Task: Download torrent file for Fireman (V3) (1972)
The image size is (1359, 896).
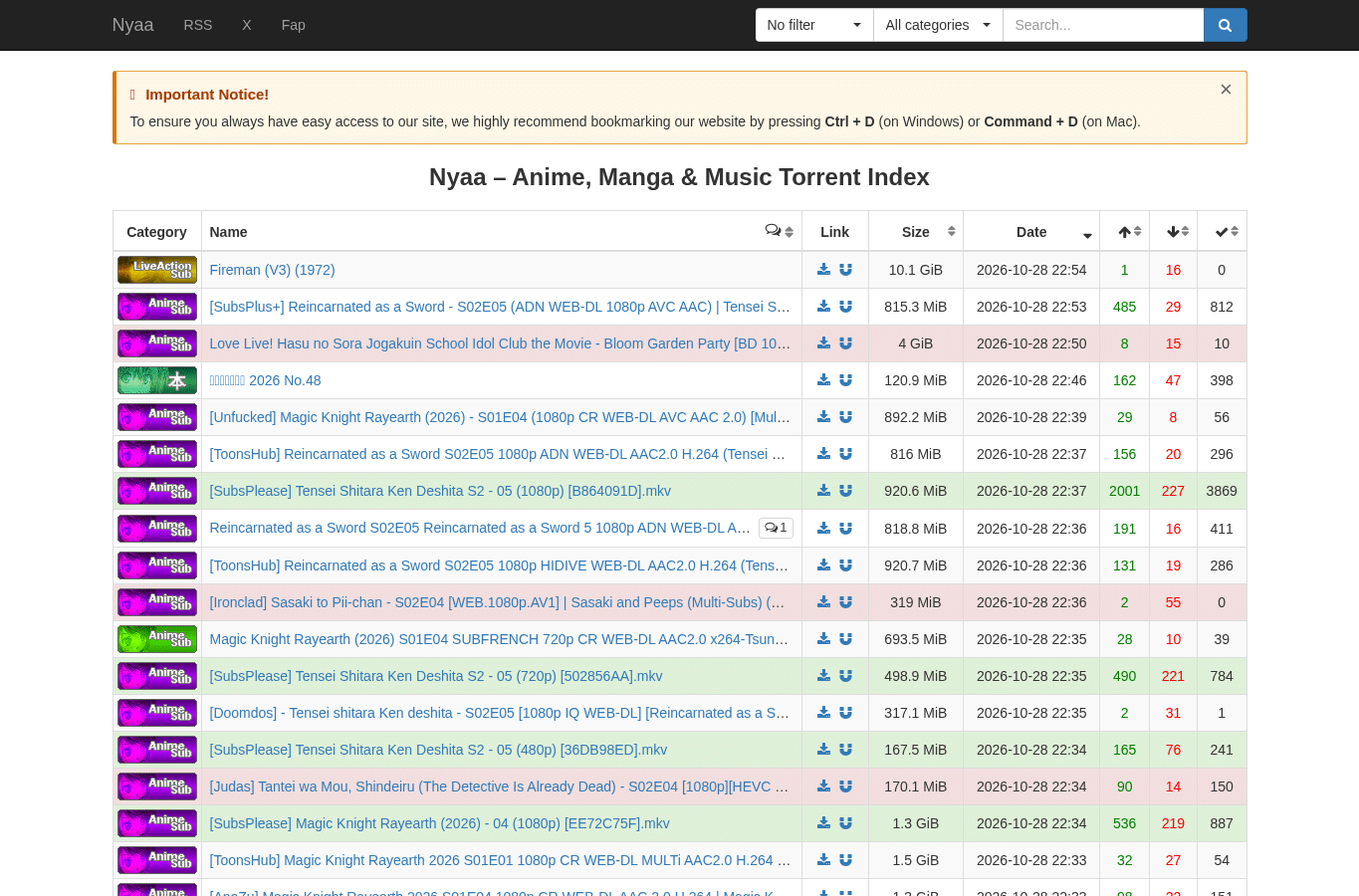Action: coord(823,270)
